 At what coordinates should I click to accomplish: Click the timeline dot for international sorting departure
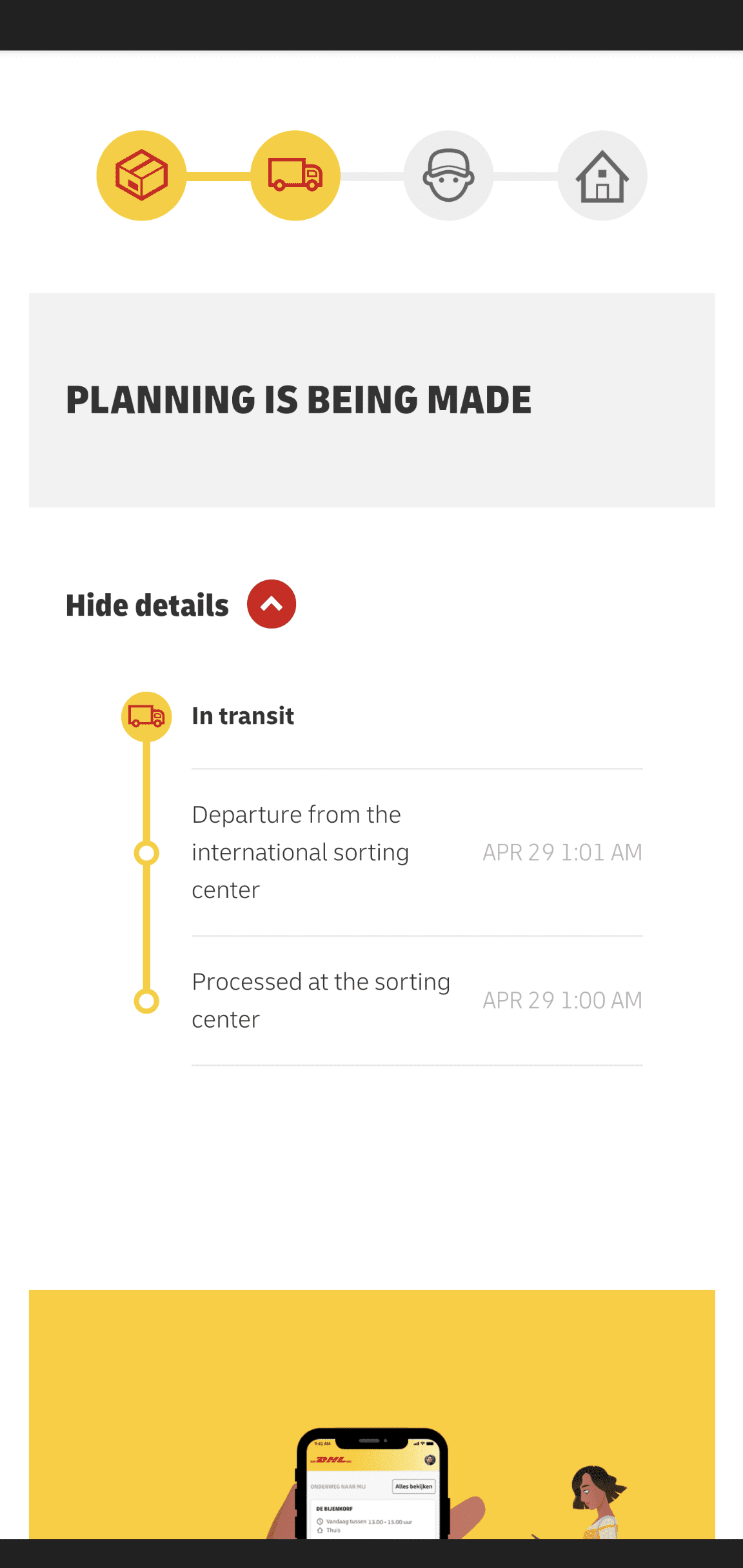click(146, 853)
